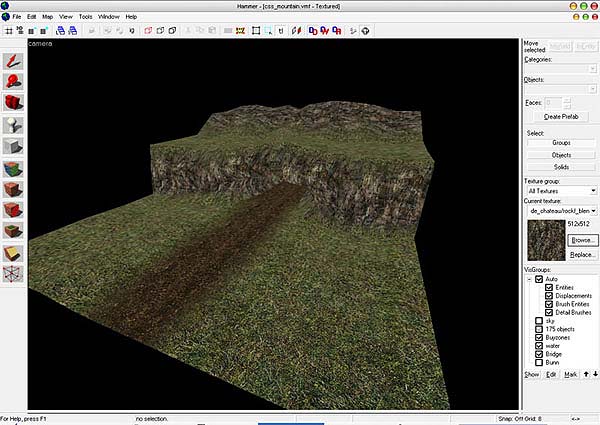Click the Faces number field
The height and width of the screenshot is (425, 600).
pos(553,101)
